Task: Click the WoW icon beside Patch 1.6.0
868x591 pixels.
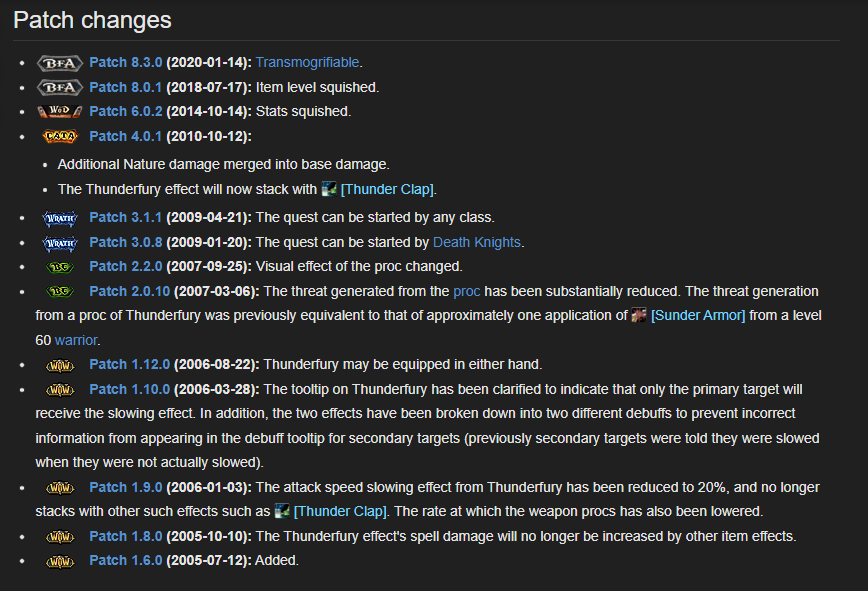Action: pos(58,561)
